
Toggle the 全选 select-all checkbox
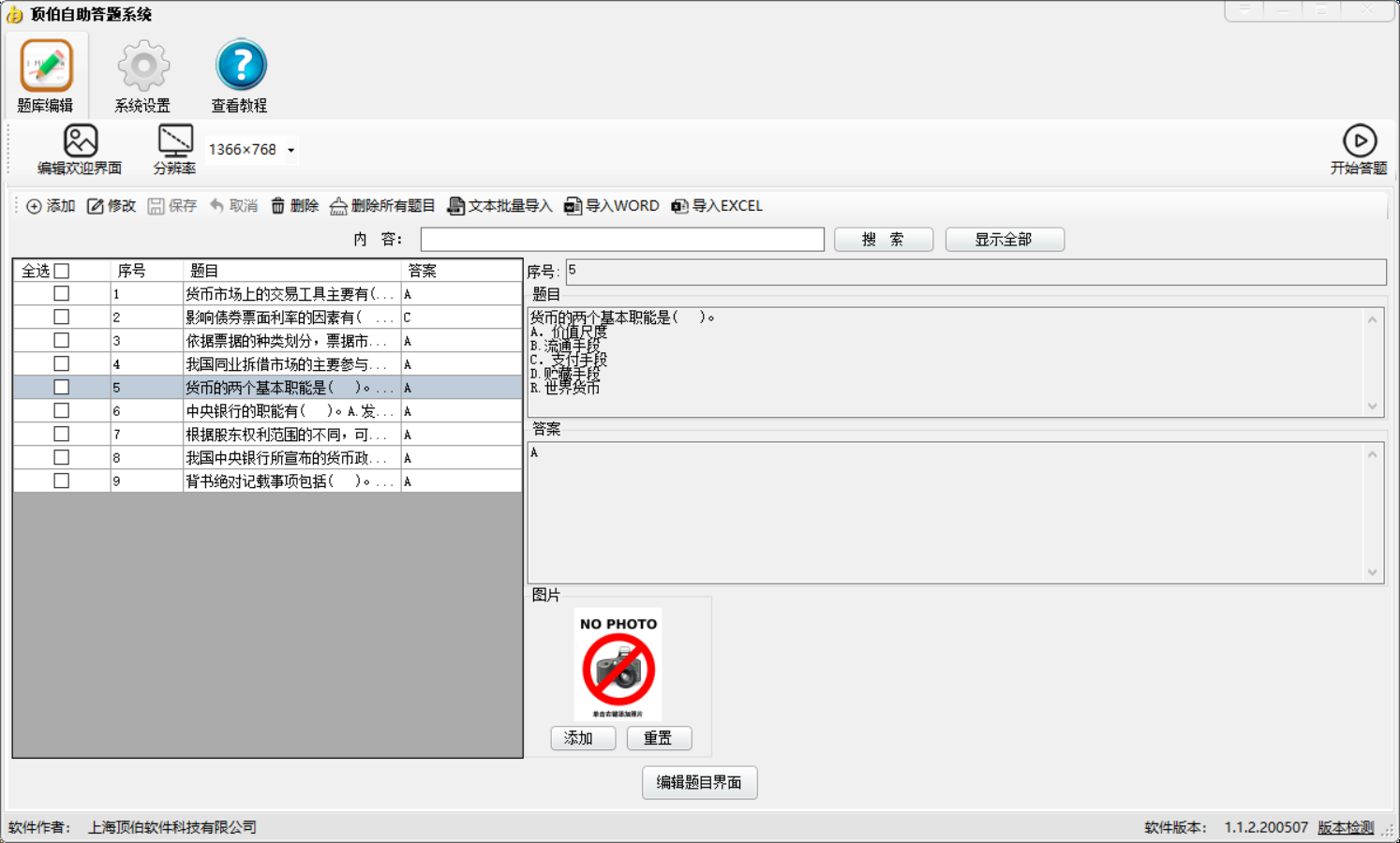click(61, 269)
